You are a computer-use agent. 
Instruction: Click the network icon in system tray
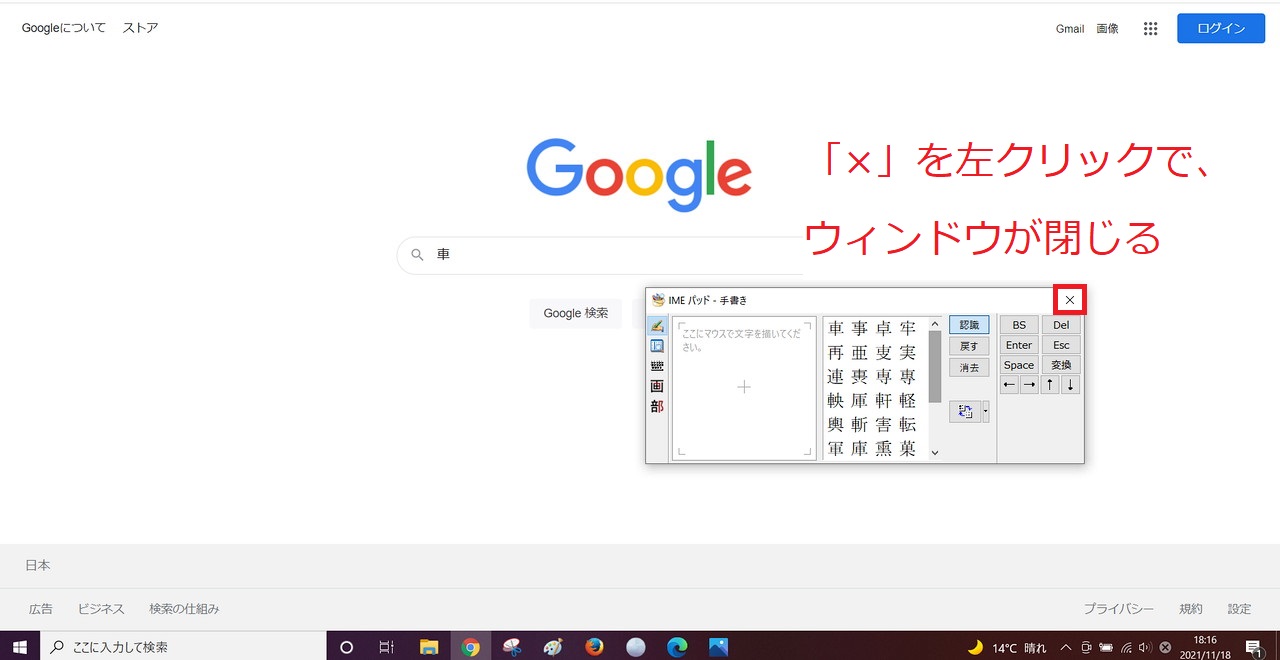(1126, 647)
